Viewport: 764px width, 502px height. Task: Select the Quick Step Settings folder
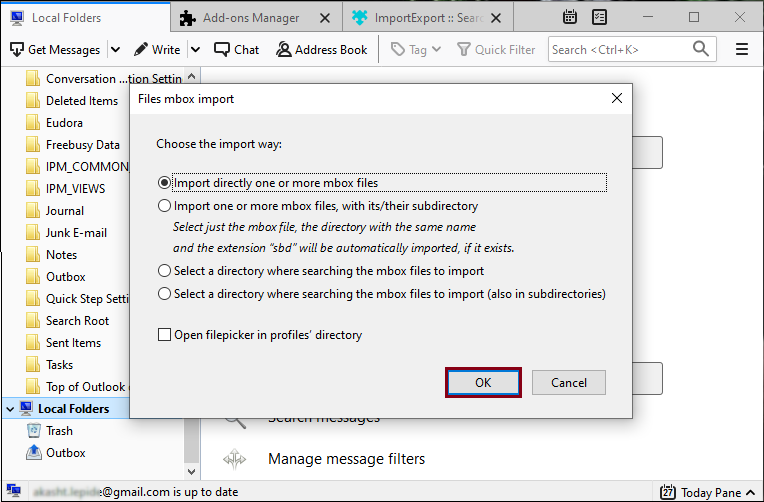coord(87,299)
